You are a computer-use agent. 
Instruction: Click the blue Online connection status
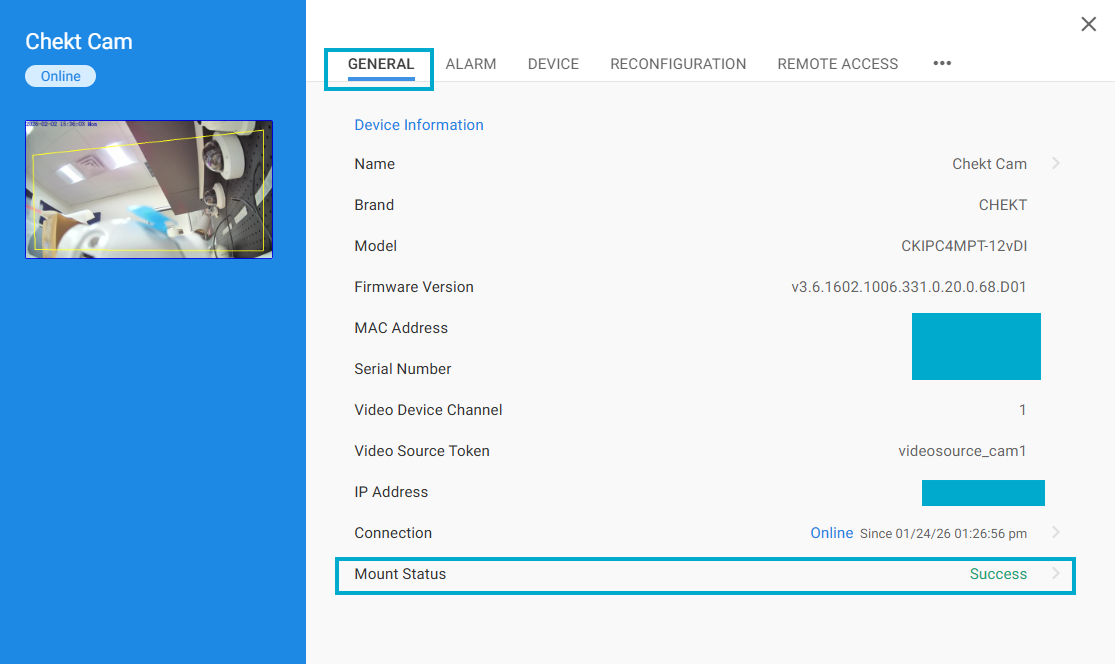(831, 533)
